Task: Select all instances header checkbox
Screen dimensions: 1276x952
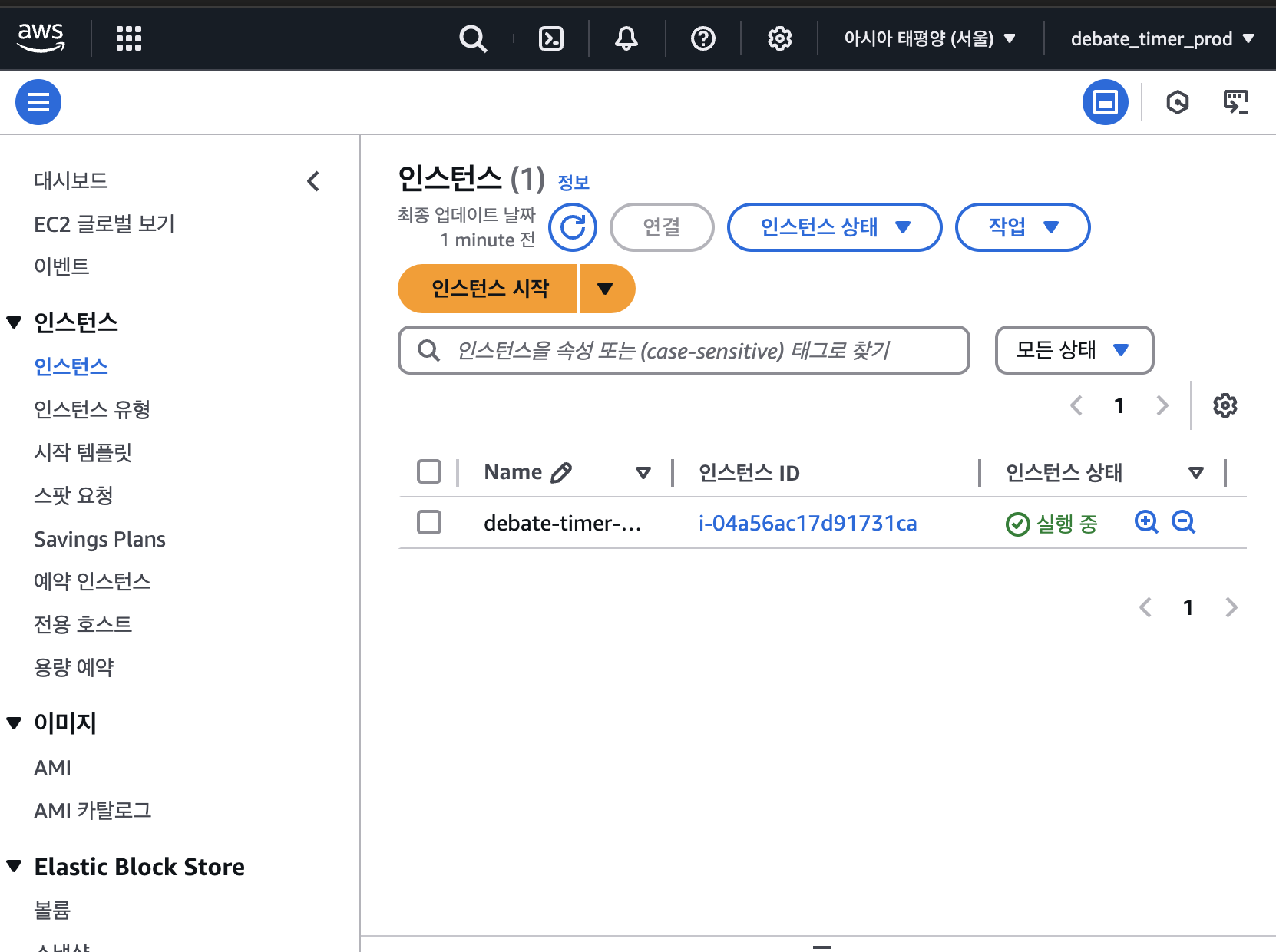Action: point(429,471)
